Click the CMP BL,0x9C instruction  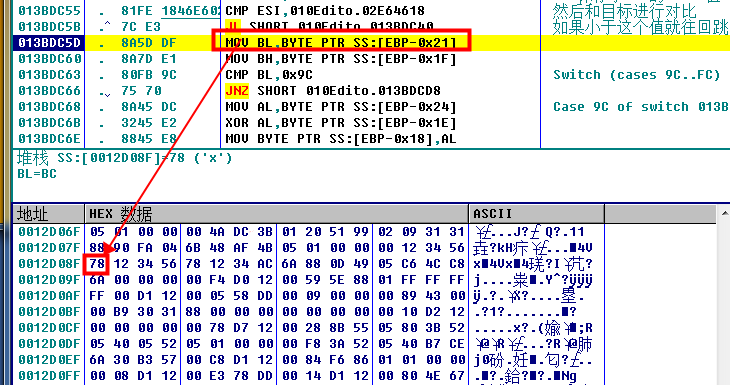coord(269,74)
